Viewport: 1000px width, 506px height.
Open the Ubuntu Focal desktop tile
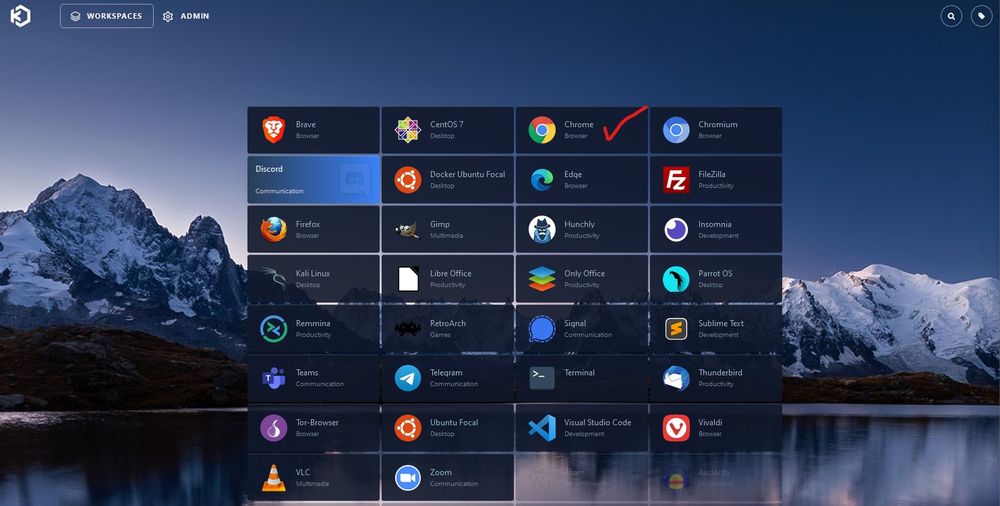[447, 428]
